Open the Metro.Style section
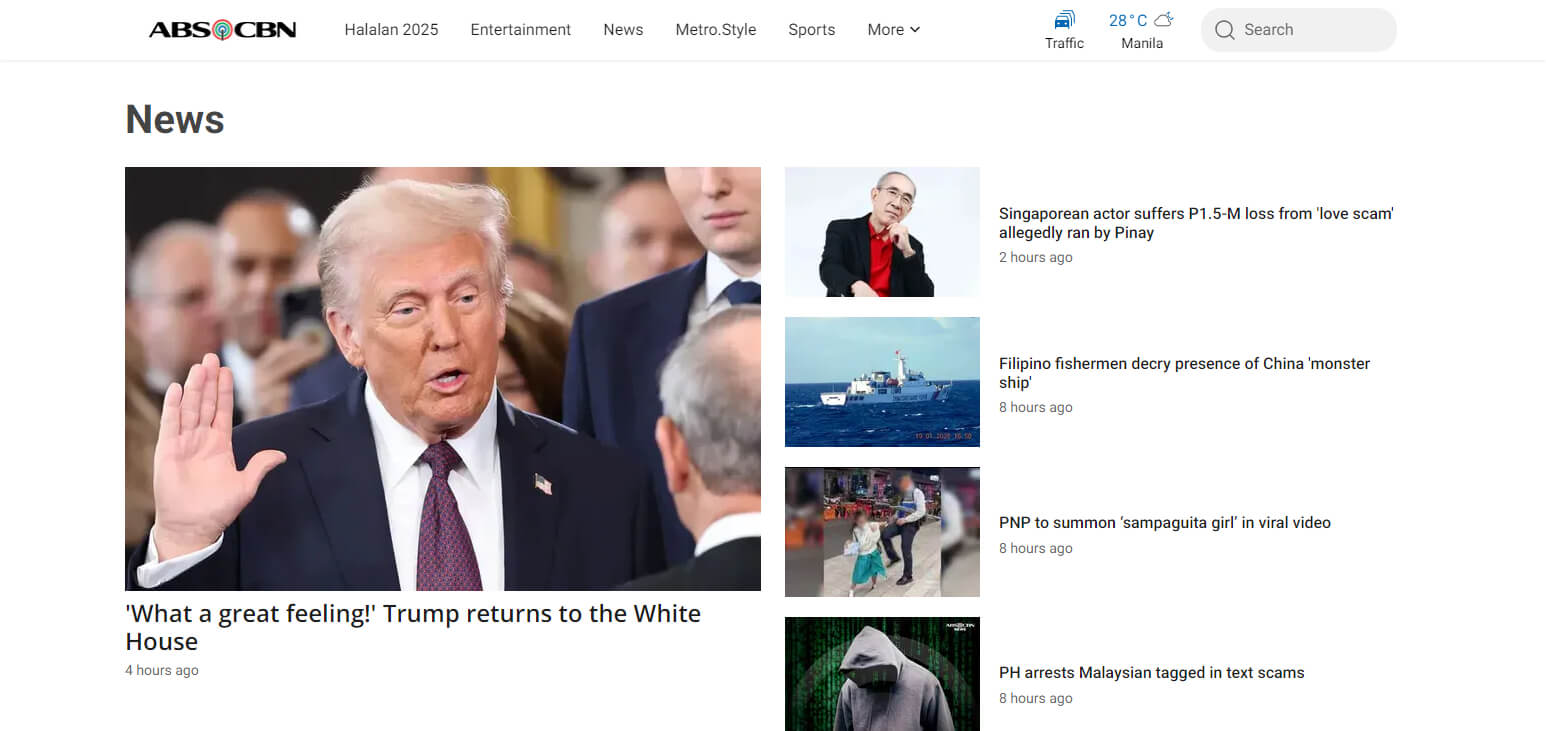 click(x=716, y=30)
